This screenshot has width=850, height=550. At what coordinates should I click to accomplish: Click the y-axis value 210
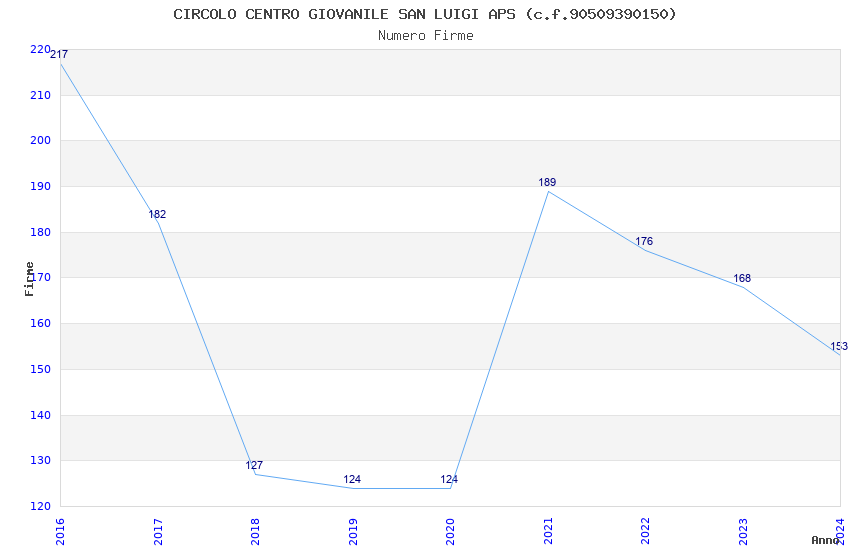coord(41,95)
